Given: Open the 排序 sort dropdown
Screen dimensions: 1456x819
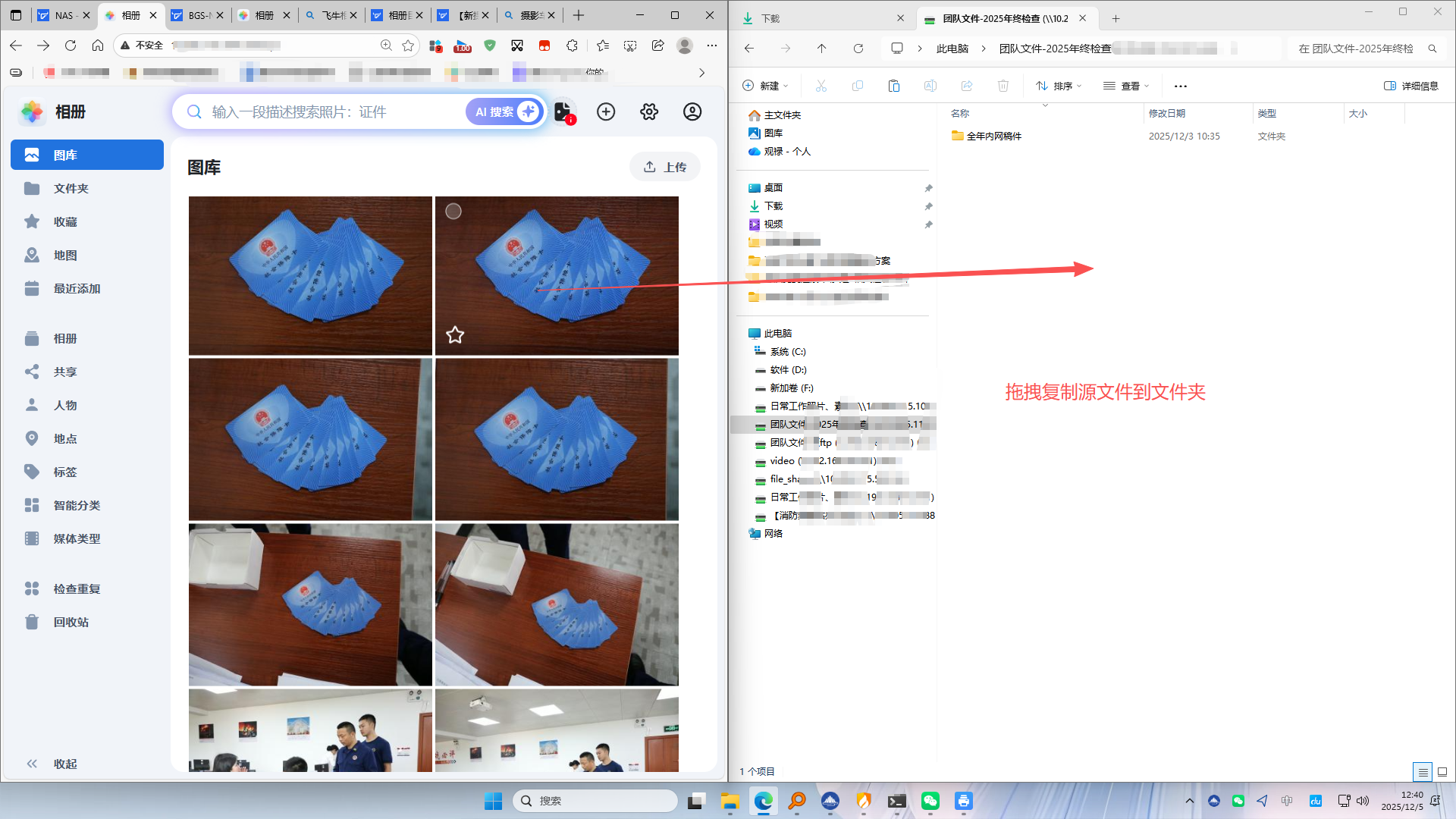Looking at the screenshot, I should 1059,86.
